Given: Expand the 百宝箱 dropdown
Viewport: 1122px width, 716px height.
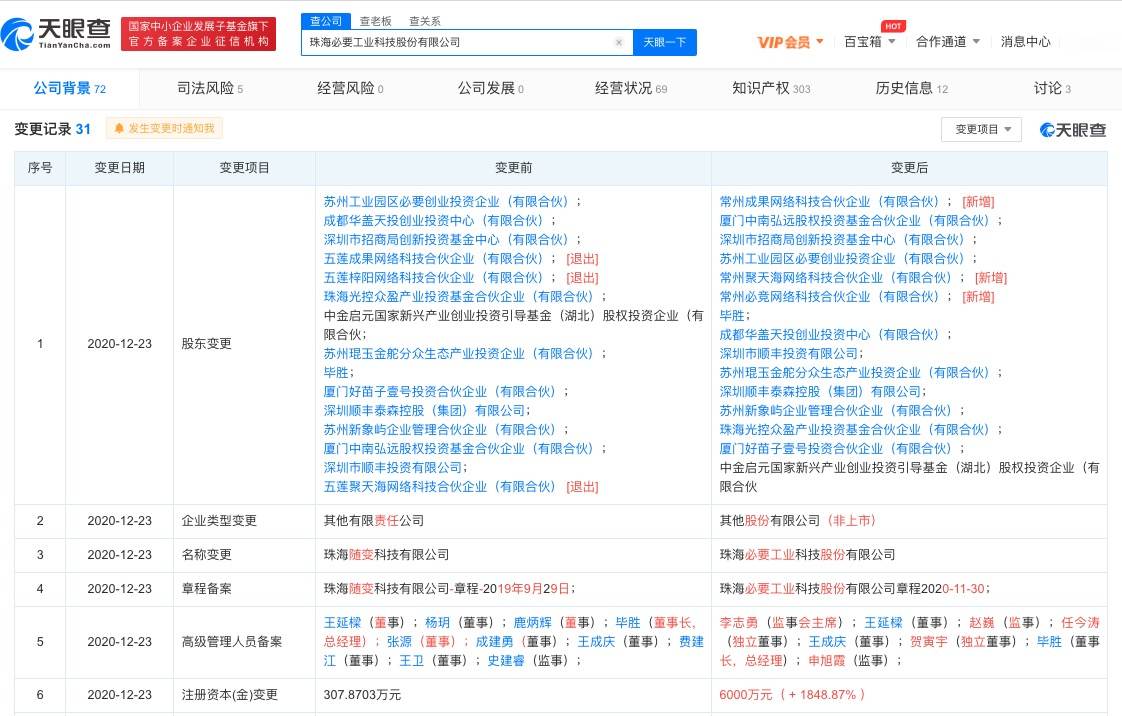Looking at the screenshot, I should click(869, 42).
